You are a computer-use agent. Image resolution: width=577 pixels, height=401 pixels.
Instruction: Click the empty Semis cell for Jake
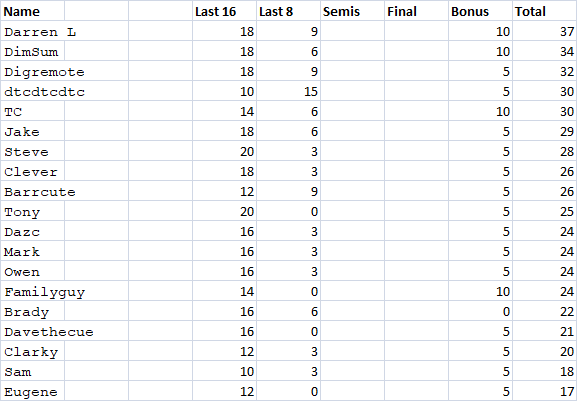(352, 131)
